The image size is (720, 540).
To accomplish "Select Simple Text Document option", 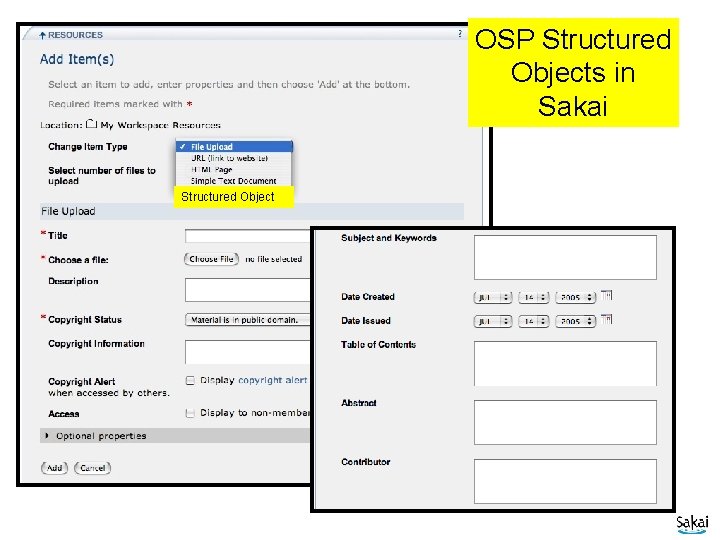I will tap(233, 181).
